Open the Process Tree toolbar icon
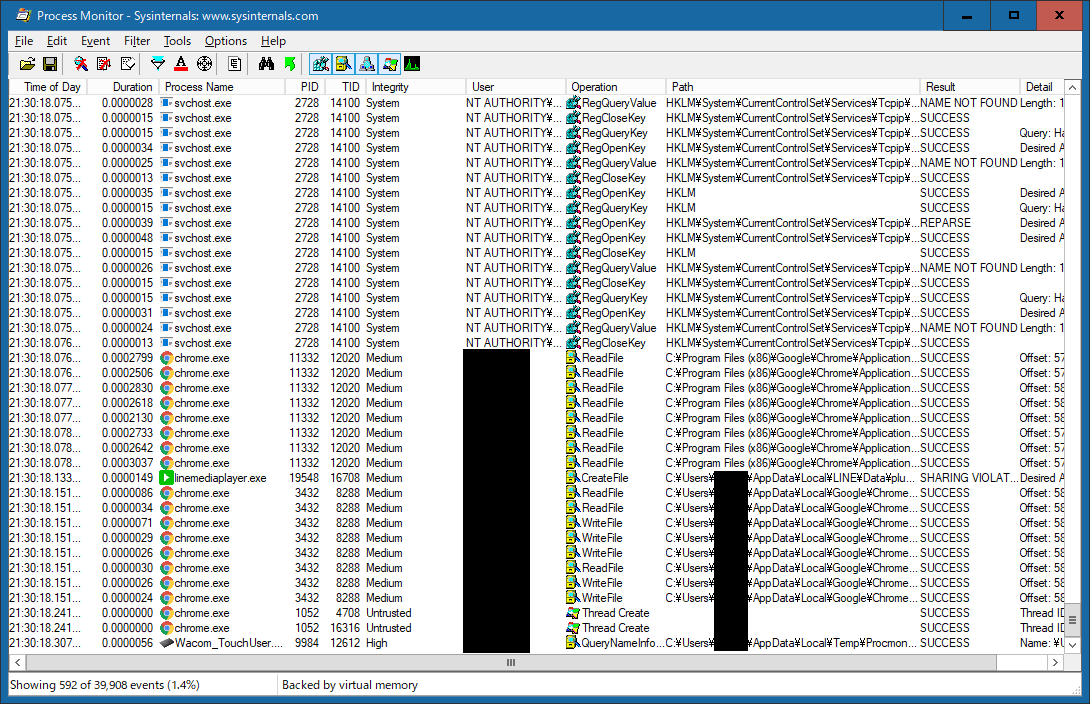 point(235,65)
